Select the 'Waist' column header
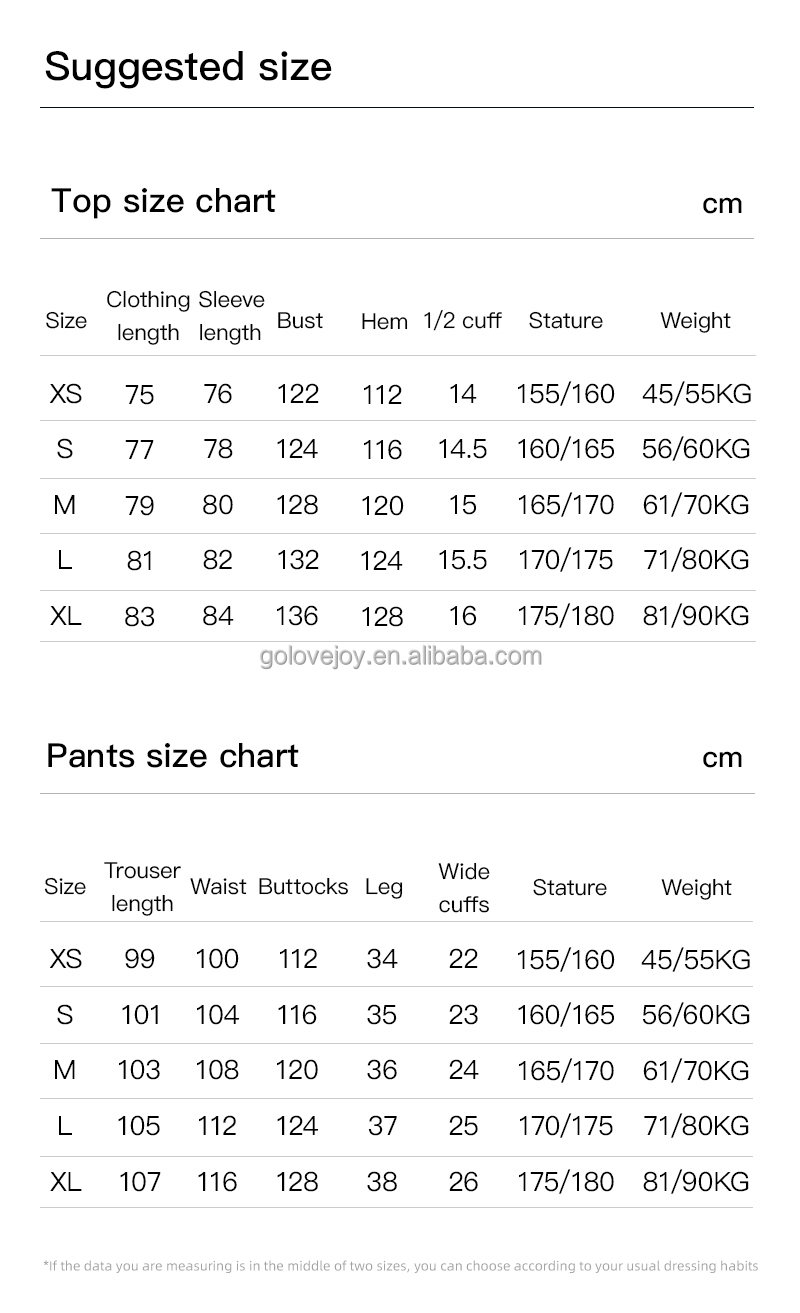The width and height of the screenshot is (800, 1313). tap(218, 887)
